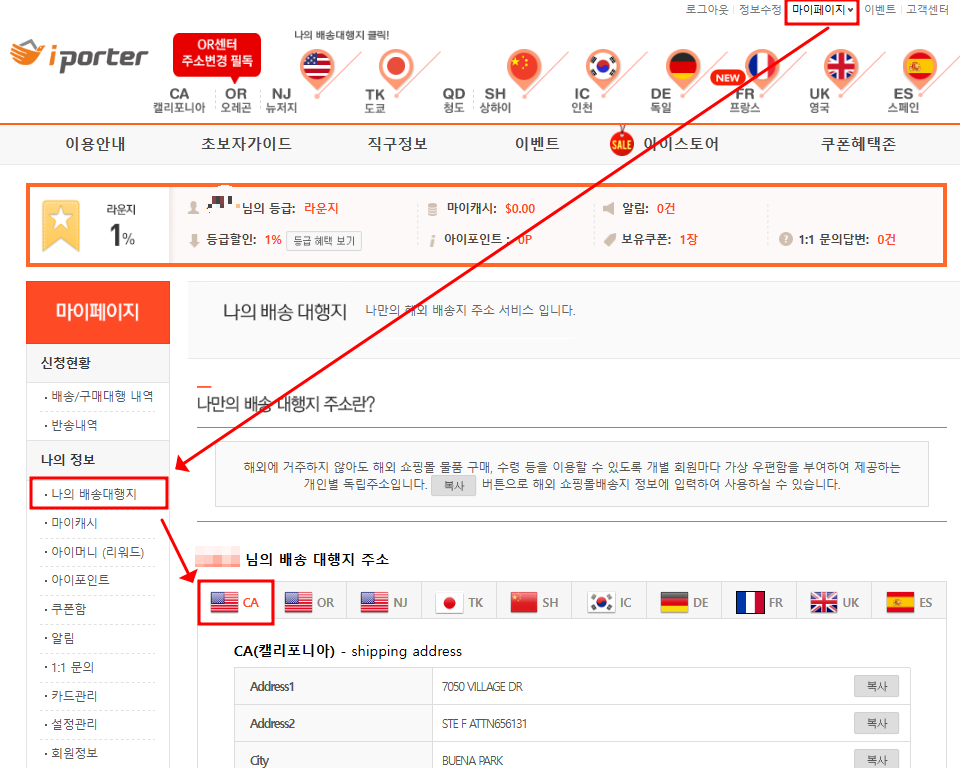Viewport: 960px width, 768px height.
Task: Click the coin stack icon by 마이캐시
Action: pyautogui.click(x=432, y=209)
